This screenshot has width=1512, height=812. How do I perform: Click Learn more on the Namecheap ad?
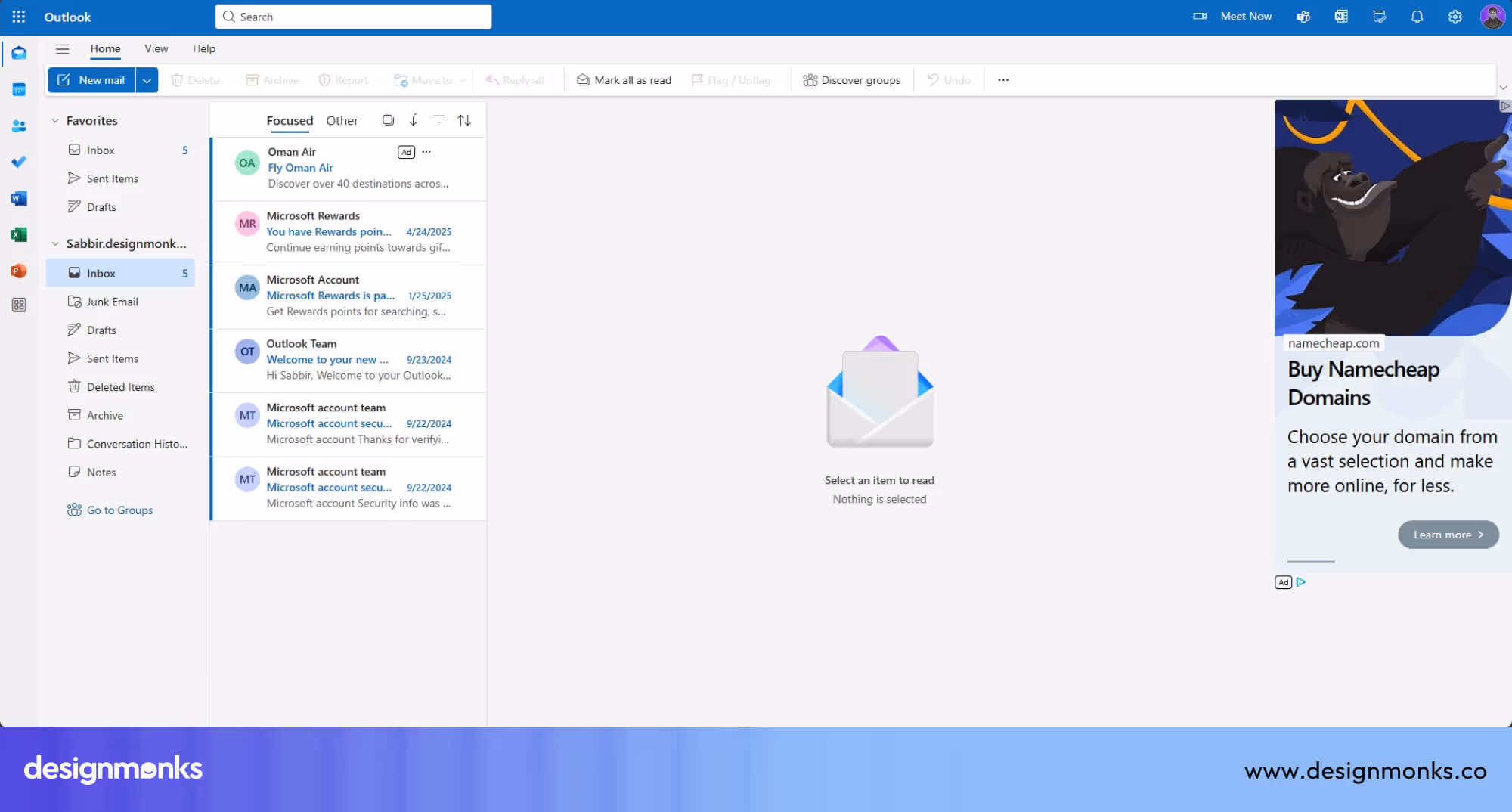(1448, 535)
